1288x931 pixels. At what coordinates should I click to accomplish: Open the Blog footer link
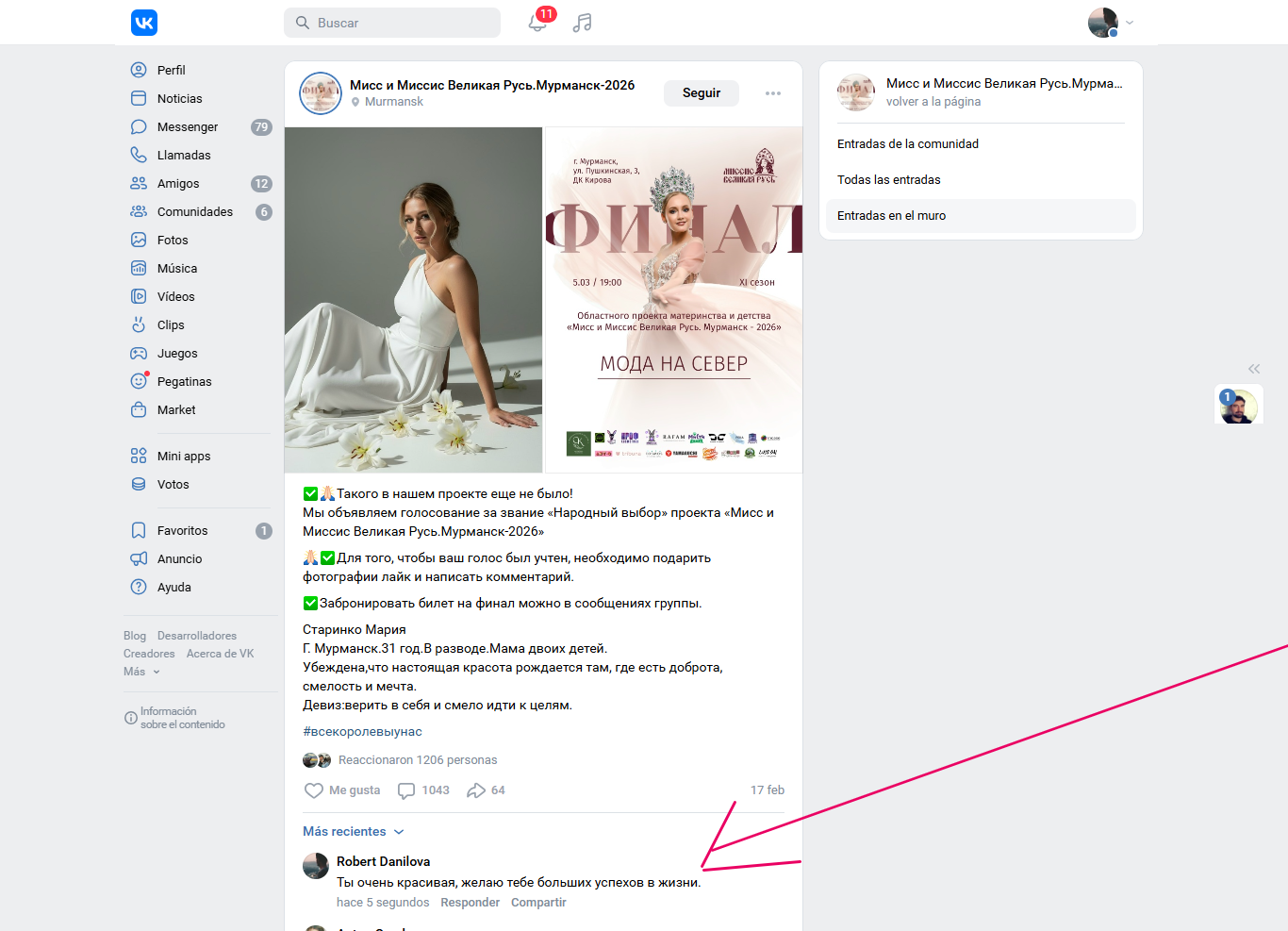click(135, 636)
